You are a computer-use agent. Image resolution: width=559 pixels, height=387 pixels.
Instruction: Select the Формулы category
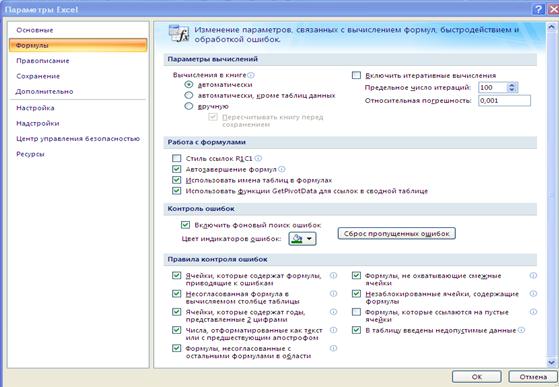coord(78,45)
